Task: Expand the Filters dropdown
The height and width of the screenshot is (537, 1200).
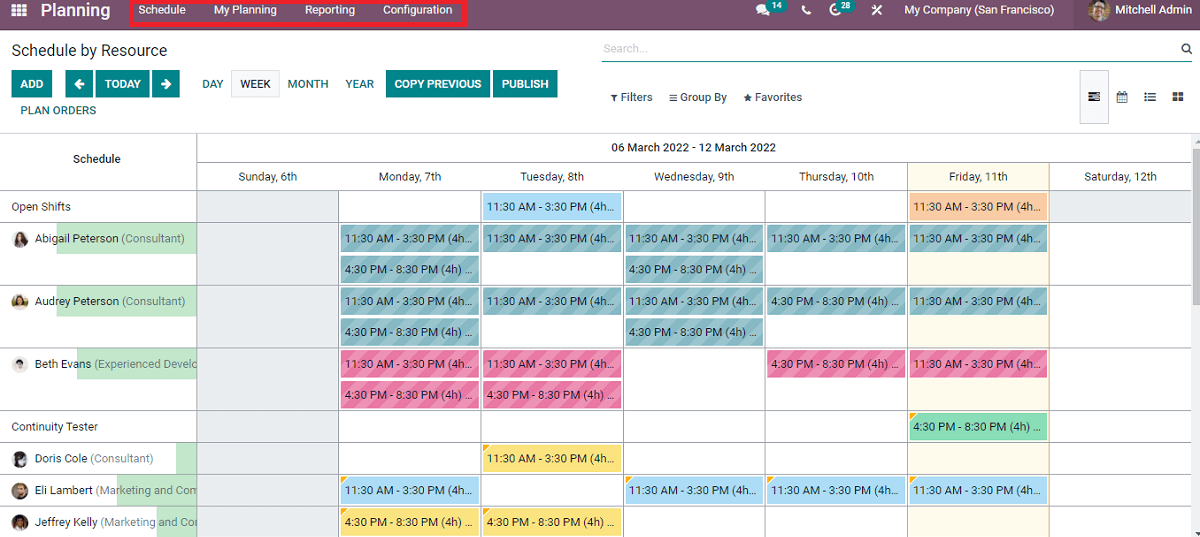Action: 631,97
